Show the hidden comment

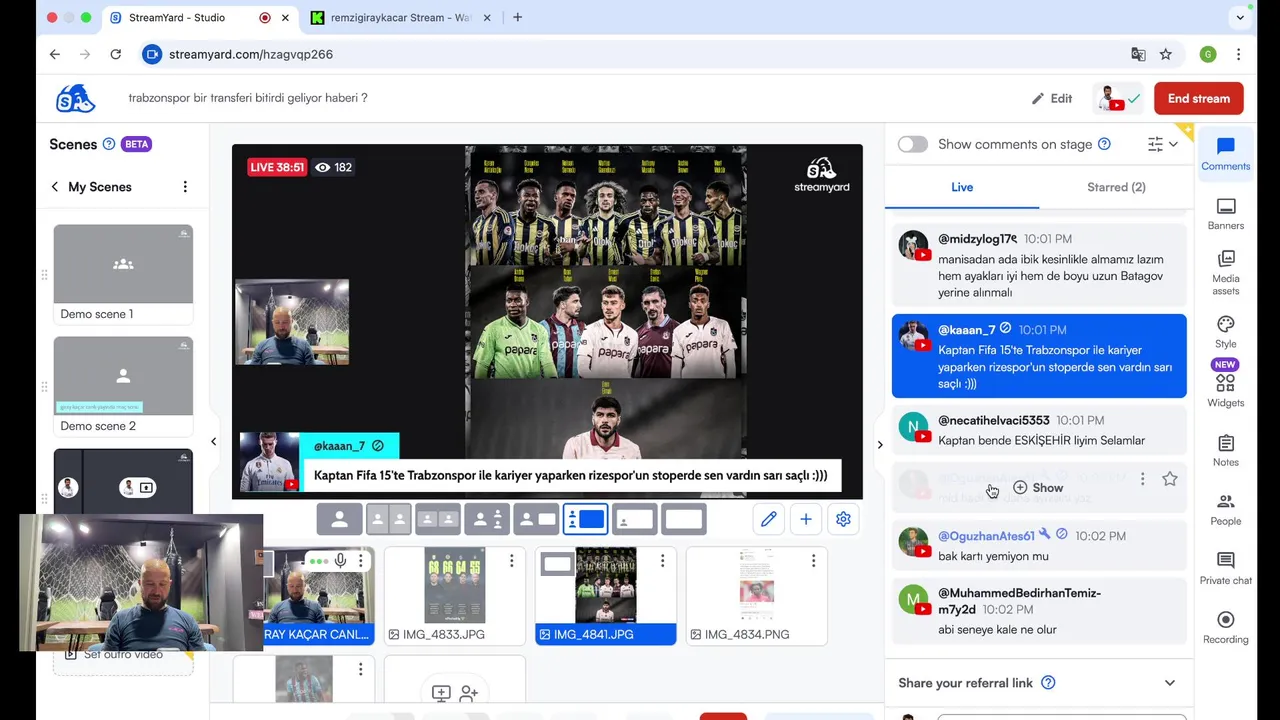tap(1038, 488)
